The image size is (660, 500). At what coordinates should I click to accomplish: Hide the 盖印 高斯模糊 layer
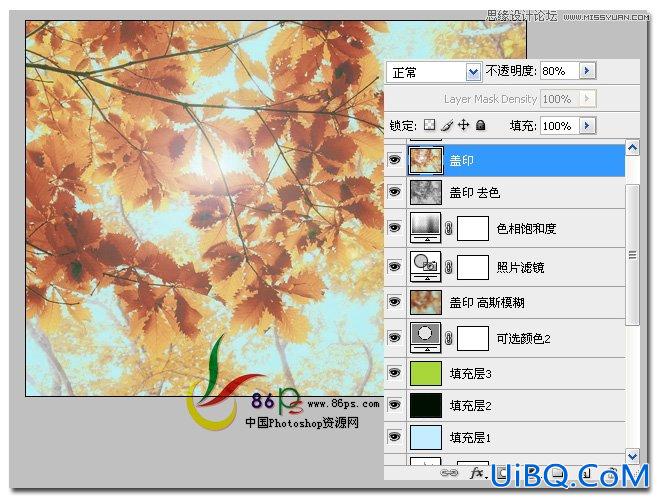click(394, 302)
